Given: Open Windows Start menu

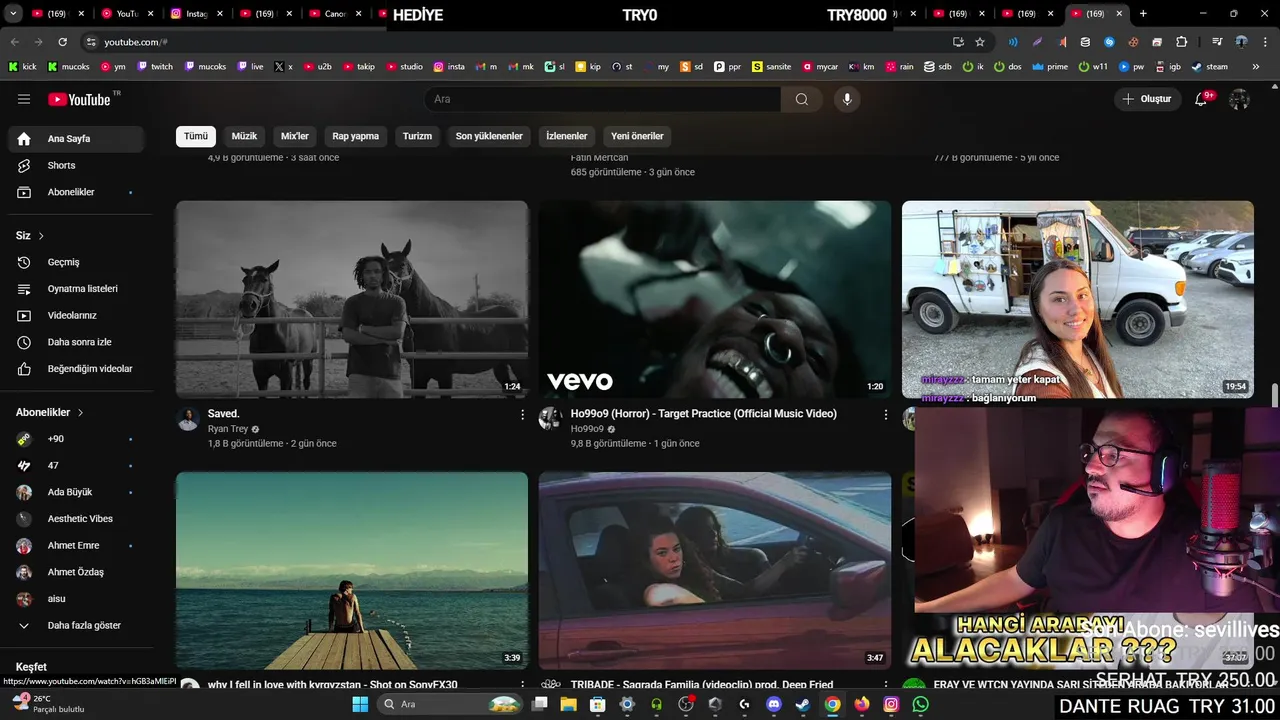Looking at the screenshot, I should [360, 704].
